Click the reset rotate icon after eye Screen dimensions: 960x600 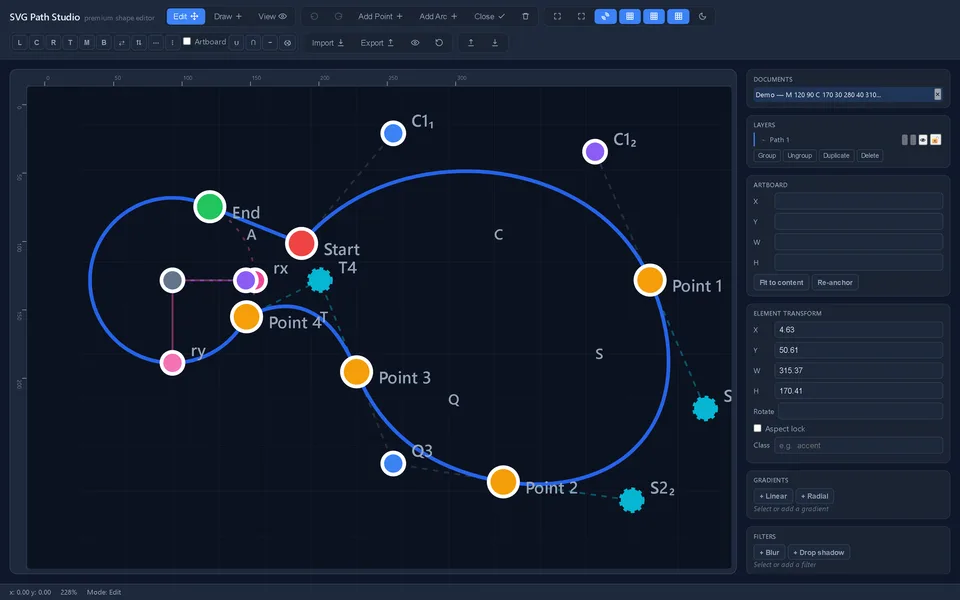[439, 42]
